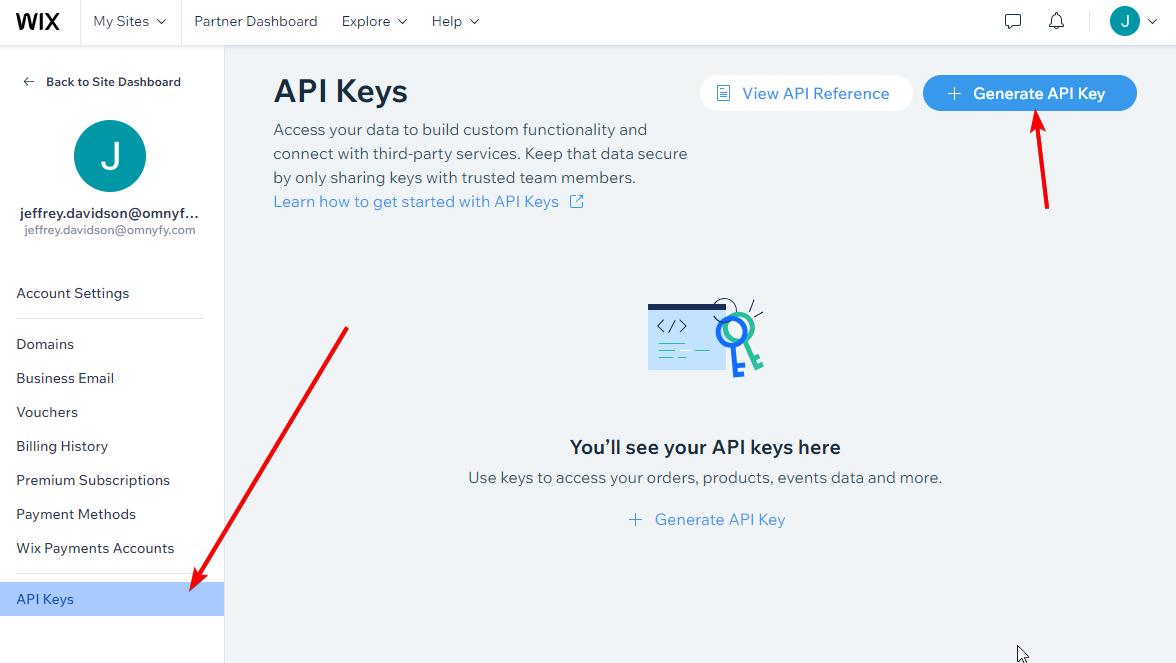Open the Explore dropdown menu
Image resolution: width=1176 pixels, height=663 pixels.
tap(374, 22)
